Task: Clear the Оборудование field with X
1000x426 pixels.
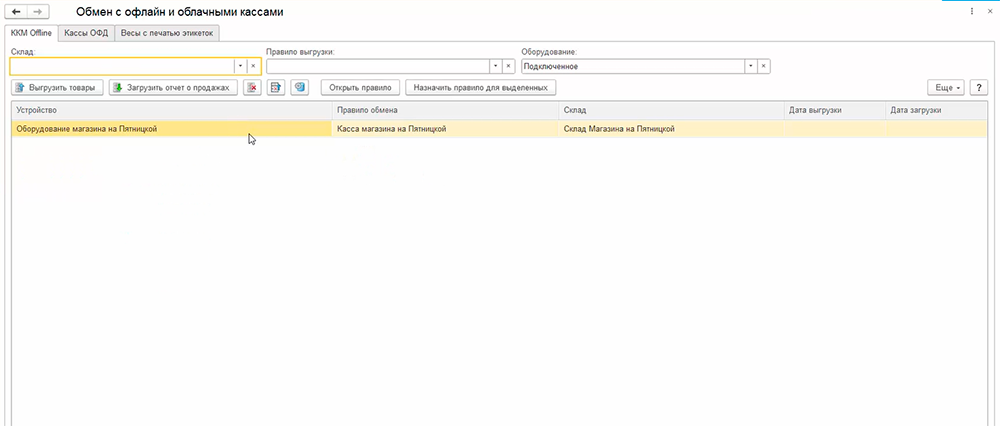Action: tap(763, 66)
